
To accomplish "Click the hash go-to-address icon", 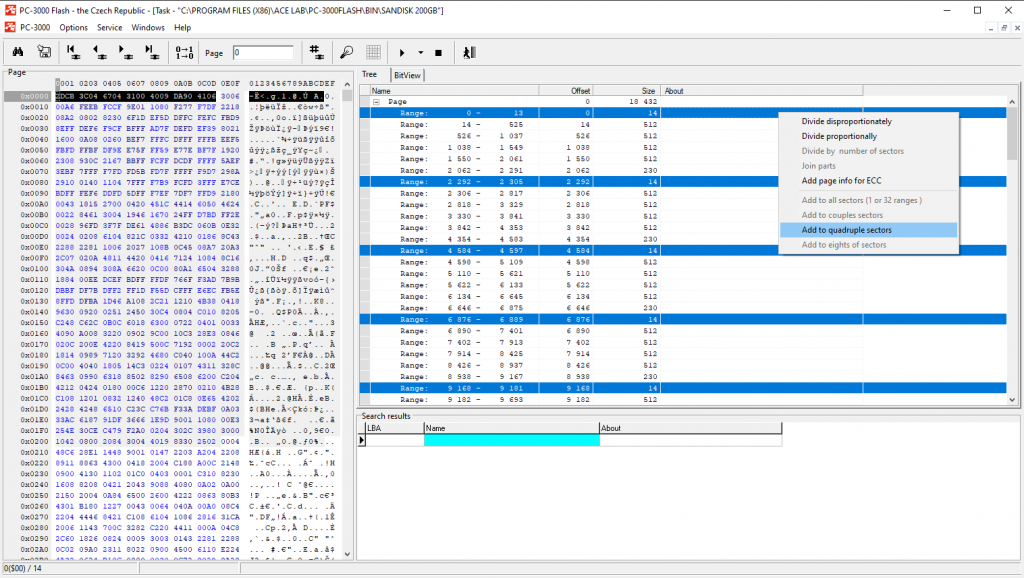I will tap(315, 52).
